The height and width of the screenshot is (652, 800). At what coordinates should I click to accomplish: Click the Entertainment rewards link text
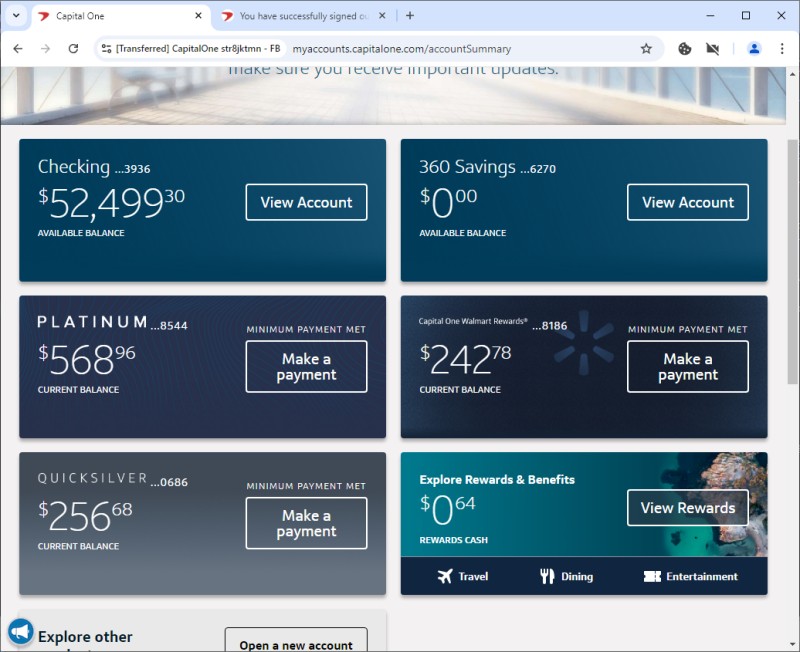point(702,576)
